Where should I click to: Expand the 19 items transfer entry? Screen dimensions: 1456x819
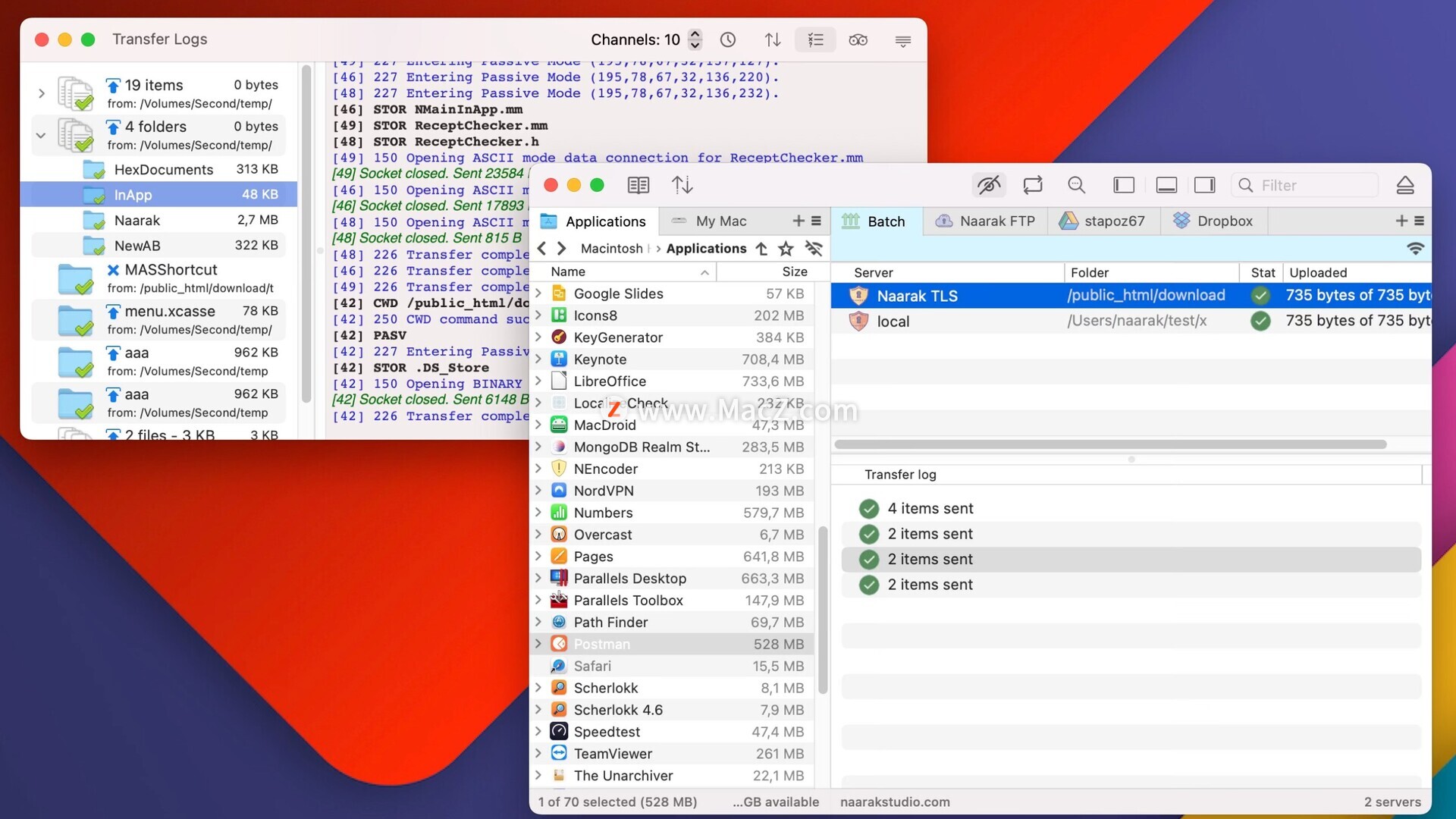click(x=42, y=93)
